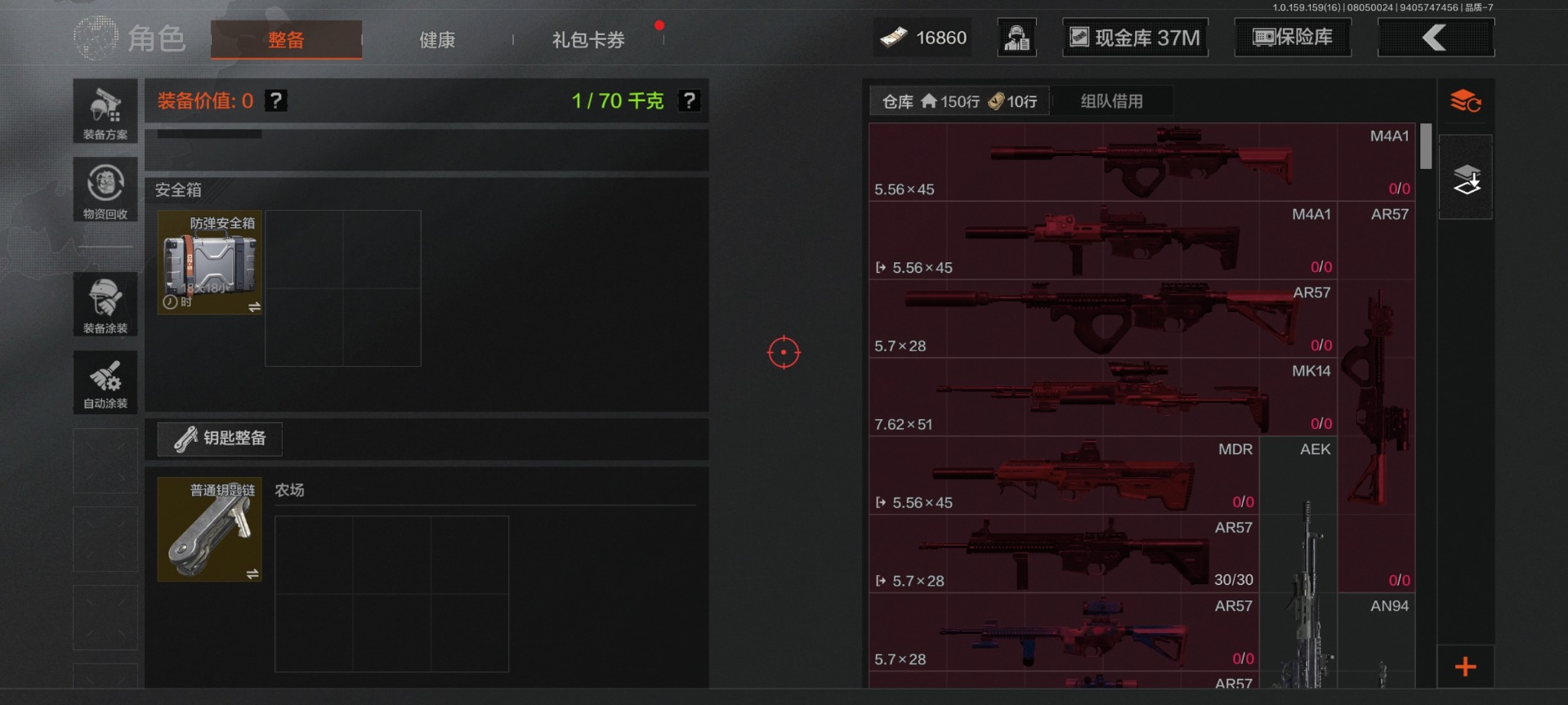Switch to the 礼包卡券 tab

pyautogui.click(x=588, y=39)
